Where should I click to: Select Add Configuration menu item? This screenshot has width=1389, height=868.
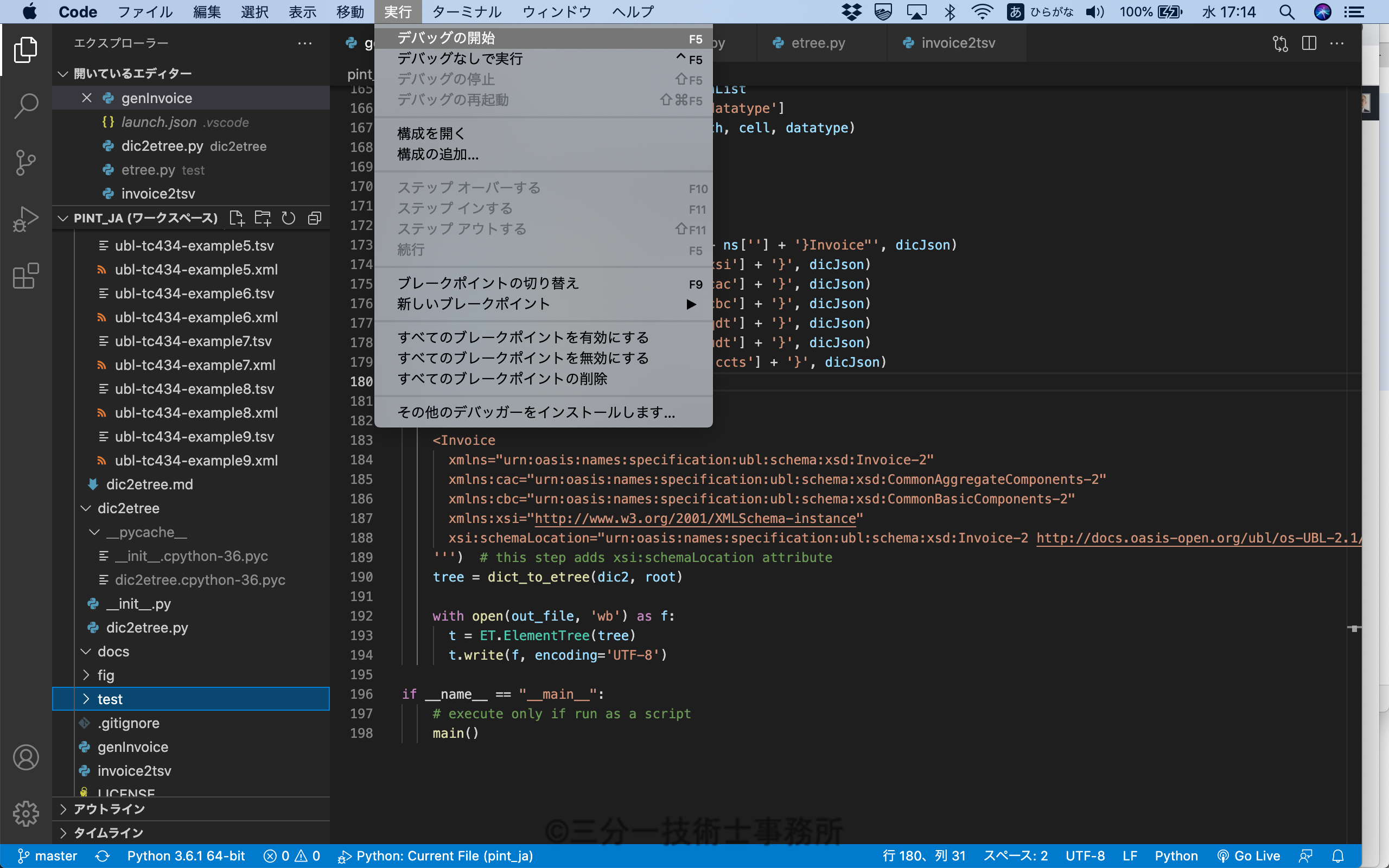pyautogui.click(x=544, y=154)
